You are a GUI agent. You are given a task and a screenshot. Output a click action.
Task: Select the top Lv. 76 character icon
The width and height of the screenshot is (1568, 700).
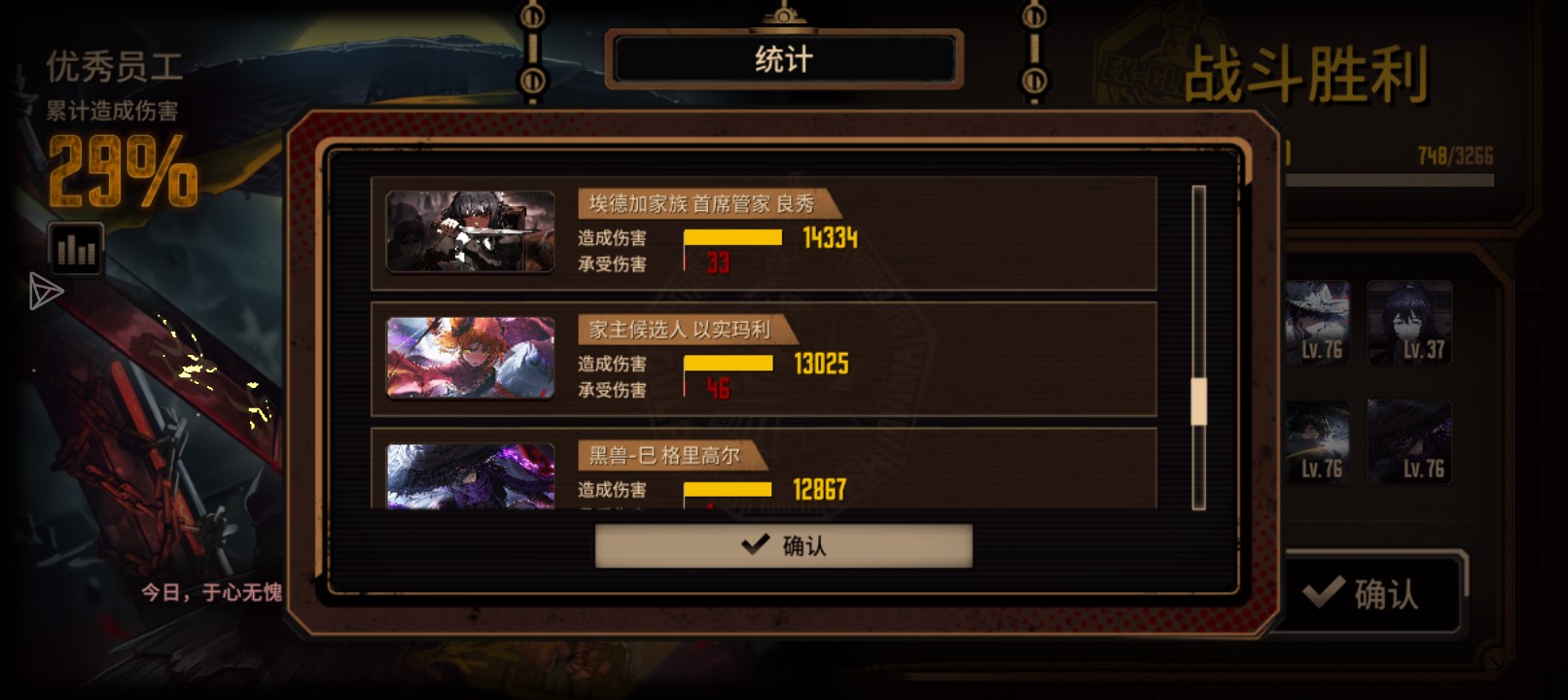click(1317, 323)
